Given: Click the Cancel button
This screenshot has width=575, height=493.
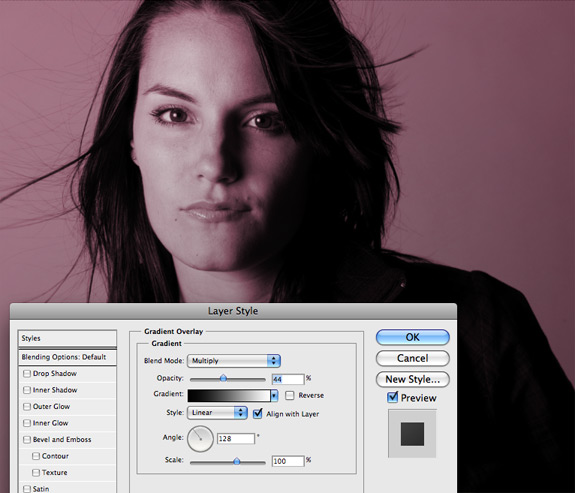Looking at the screenshot, I should coord(413,358).
